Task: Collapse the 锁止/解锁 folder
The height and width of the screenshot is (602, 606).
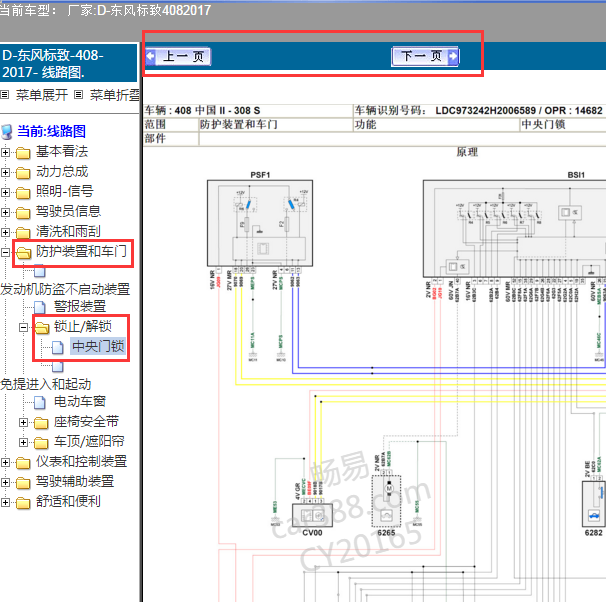Action: pyautogui.click(x=23, y=328)
